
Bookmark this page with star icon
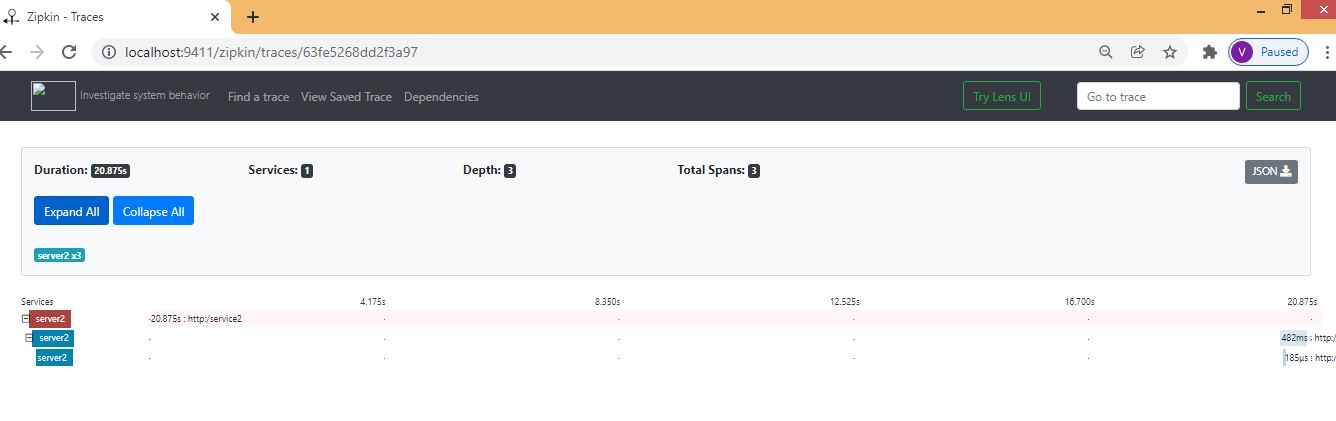(1169, 52)
